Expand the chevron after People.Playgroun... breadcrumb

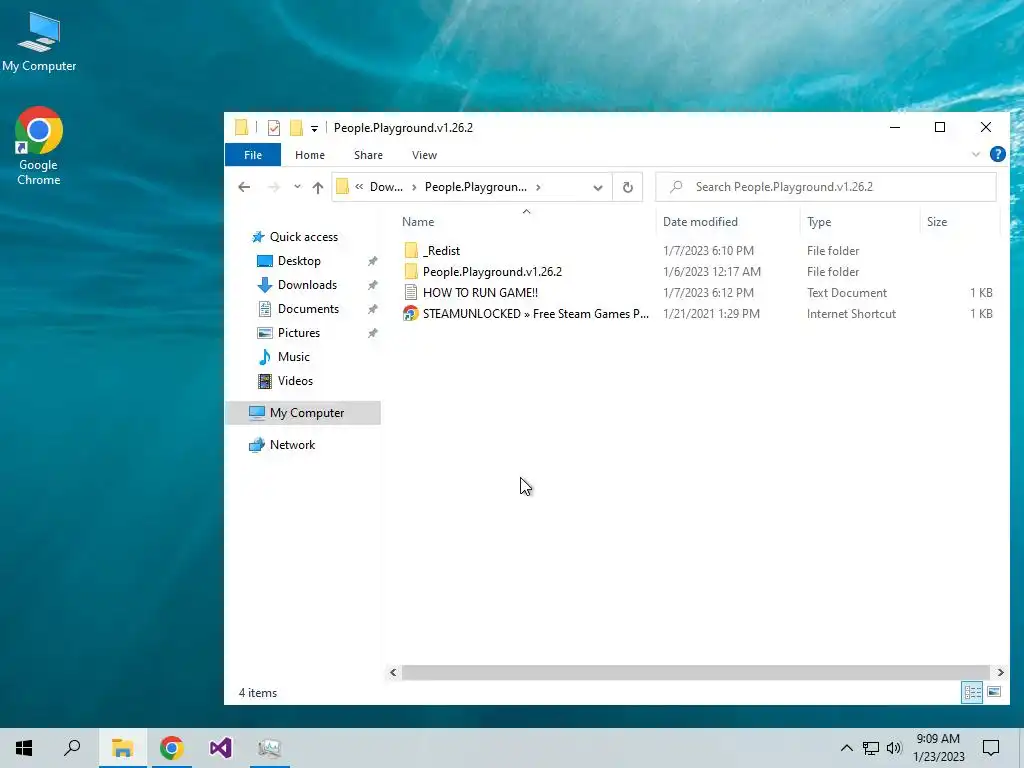[x=538, y=187]
